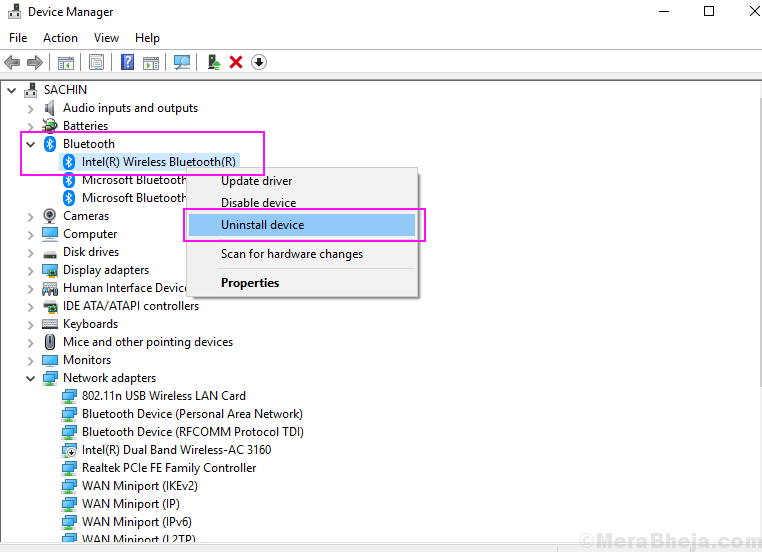Expand Mice and other pointing devices
Viewport: 762px width, 552px height.
(x=31, y=343)
